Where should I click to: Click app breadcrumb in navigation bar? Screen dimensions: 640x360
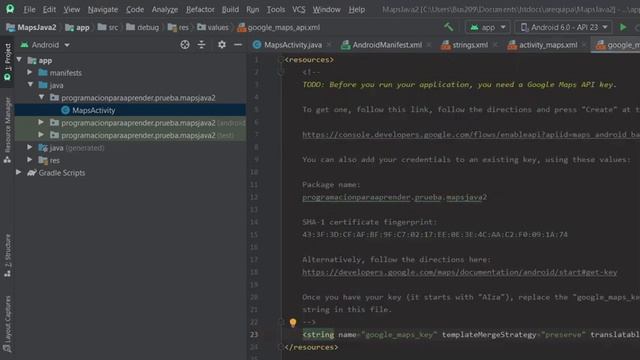click(78, 27)
